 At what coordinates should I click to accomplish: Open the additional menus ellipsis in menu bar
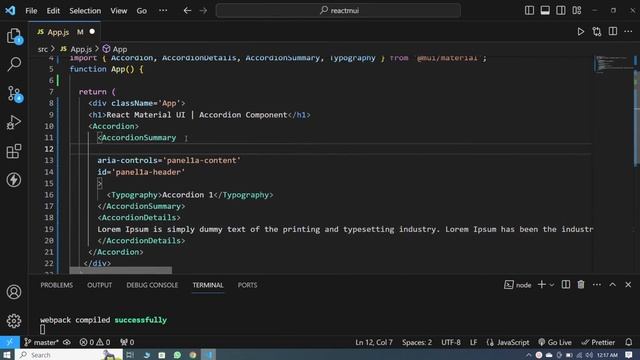(163, 11)
